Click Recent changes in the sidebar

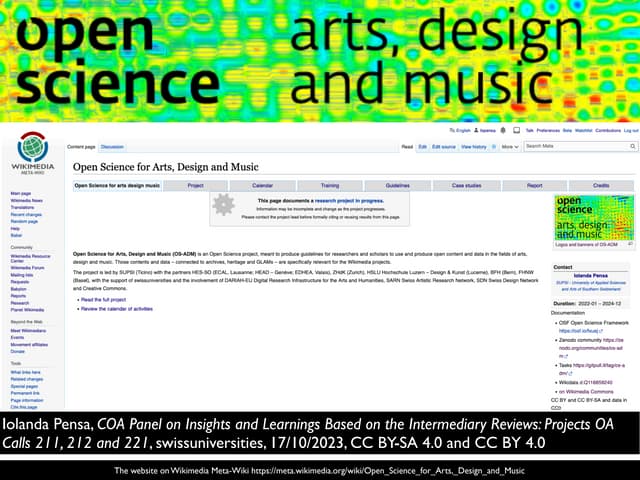tap(26, 215)
